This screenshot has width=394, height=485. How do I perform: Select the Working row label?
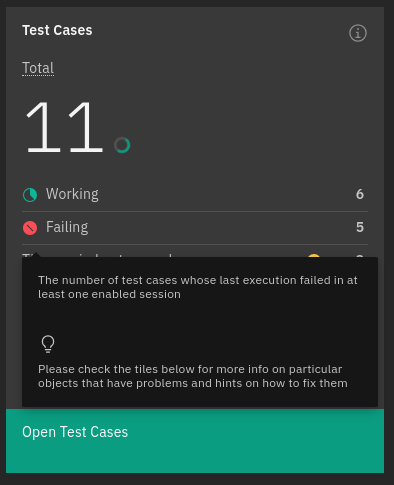point(72,194)
